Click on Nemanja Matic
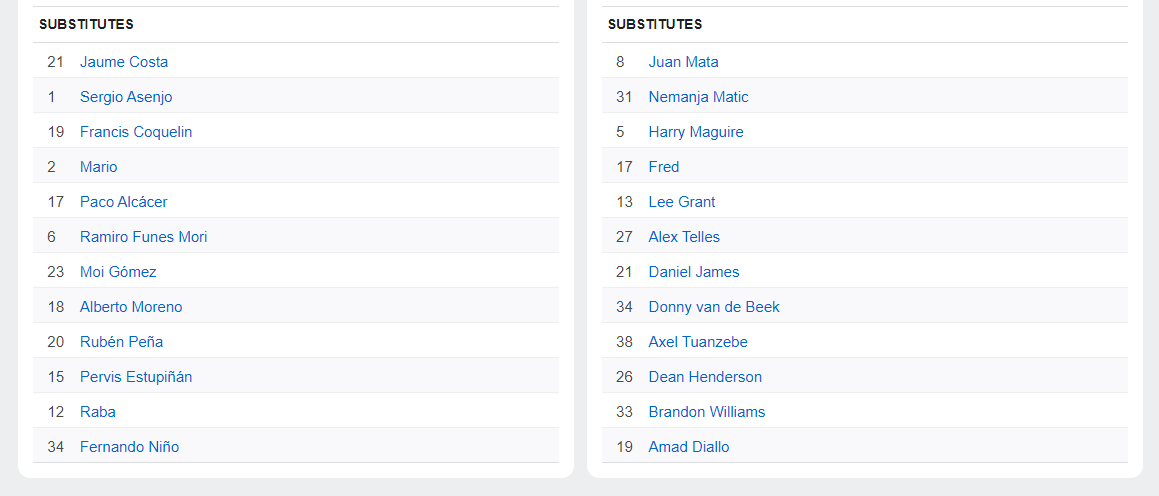 pos(698,97)
